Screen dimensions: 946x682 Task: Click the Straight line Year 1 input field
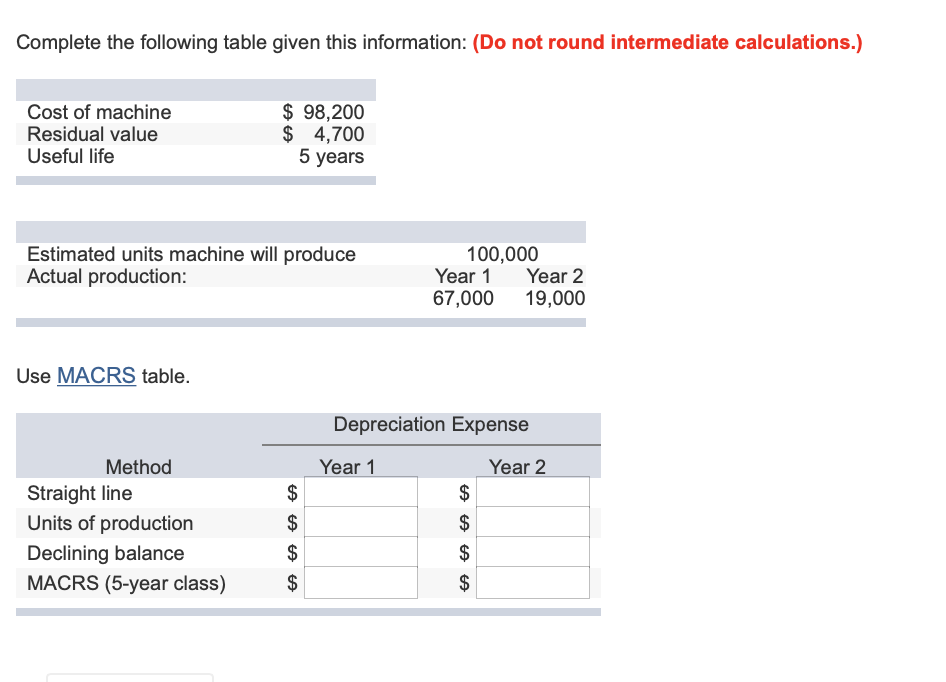tap(360, 491)
